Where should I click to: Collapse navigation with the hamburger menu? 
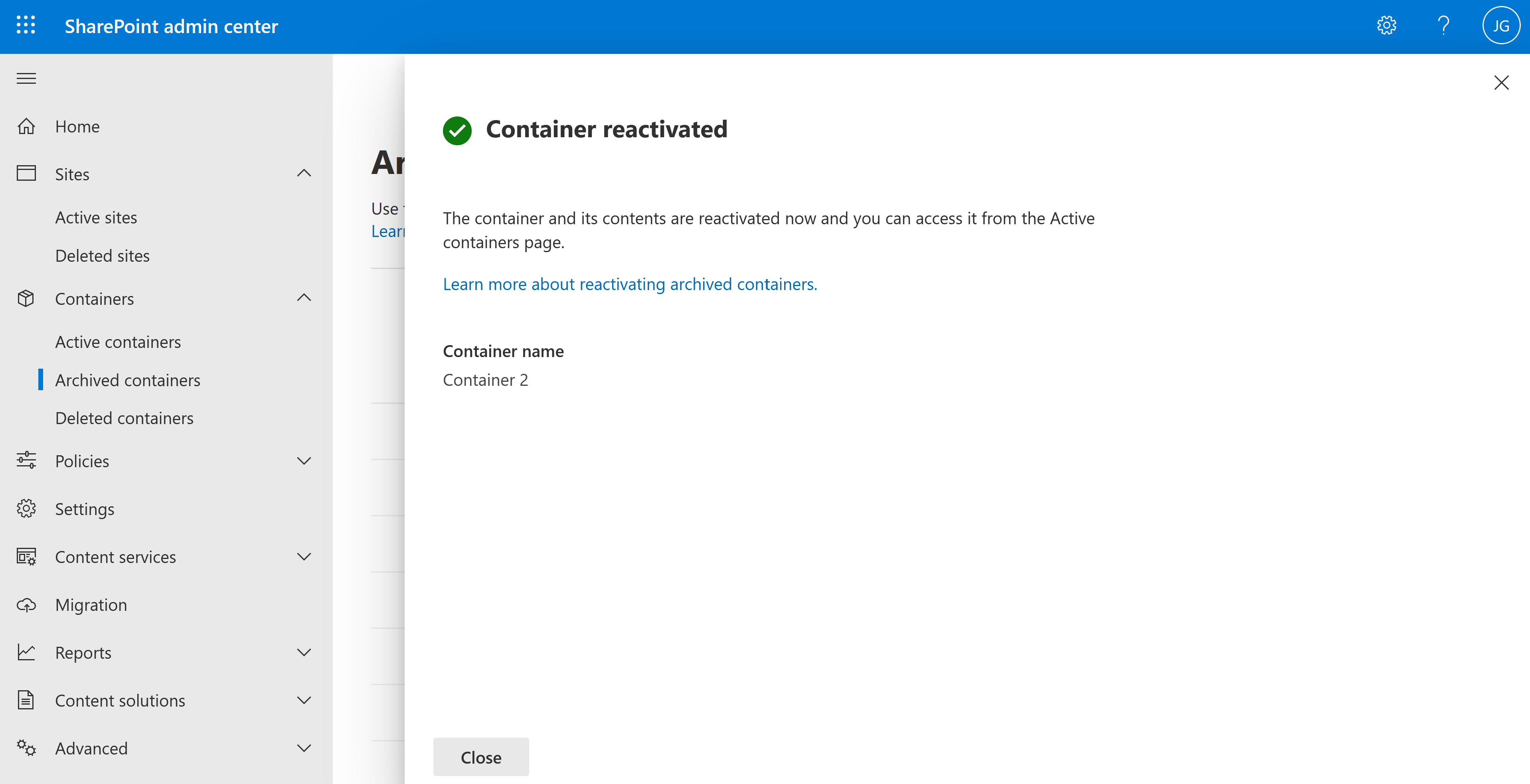26,78
